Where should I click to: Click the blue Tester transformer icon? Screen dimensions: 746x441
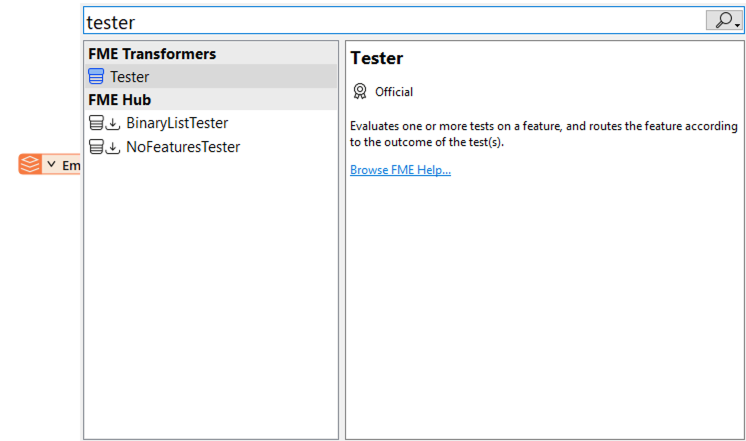pyautogui.click(x=96, y=77)
